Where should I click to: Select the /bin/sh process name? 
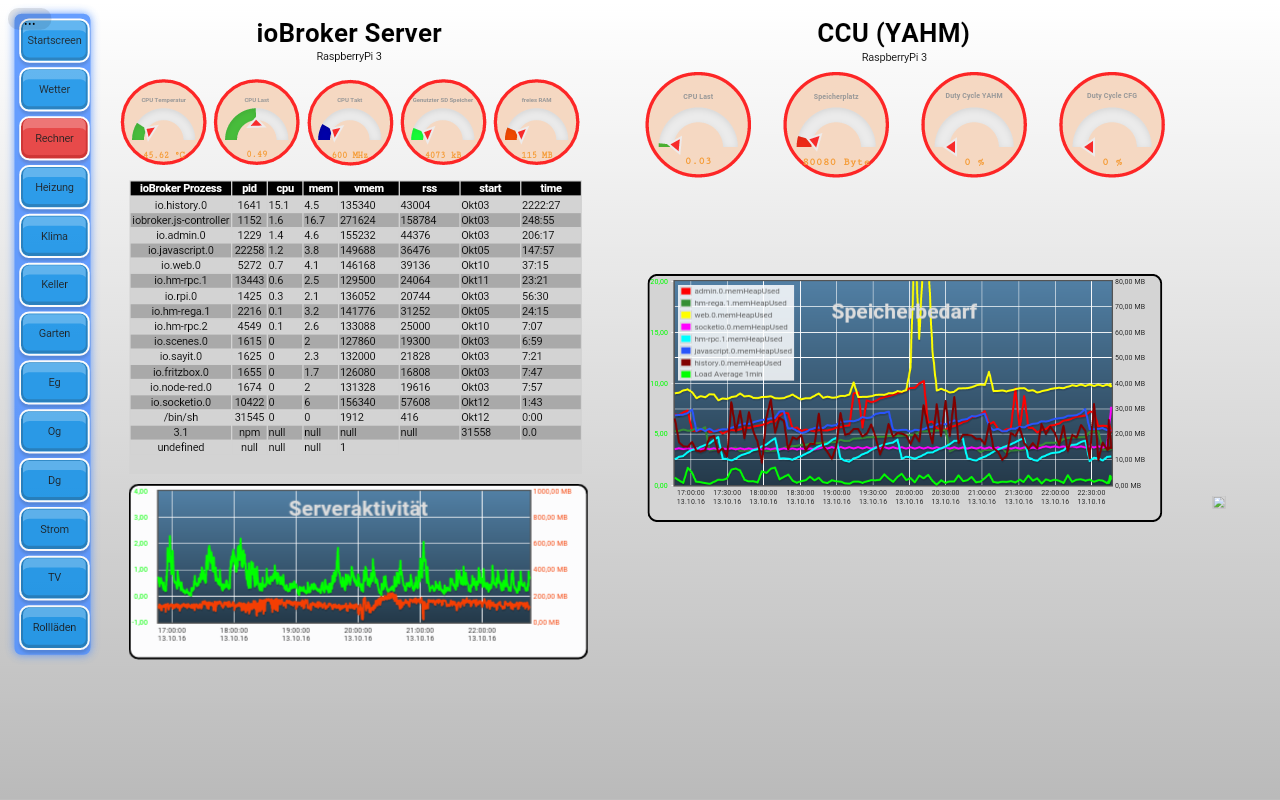[x=181, y=417]
